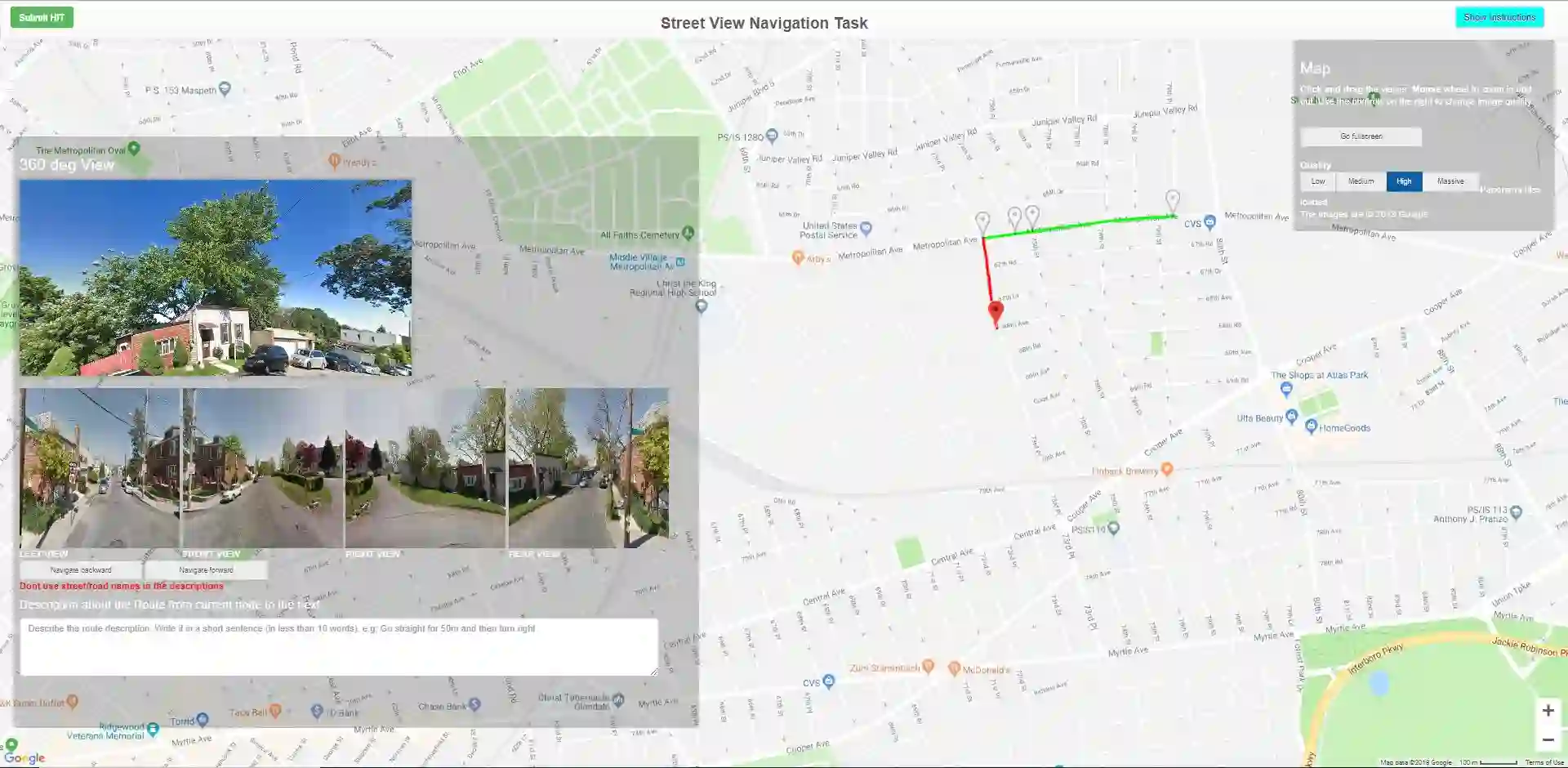Click the United States Postal Service pin
The width and height of the screenshot is (1568, 768).
(866, 229)
